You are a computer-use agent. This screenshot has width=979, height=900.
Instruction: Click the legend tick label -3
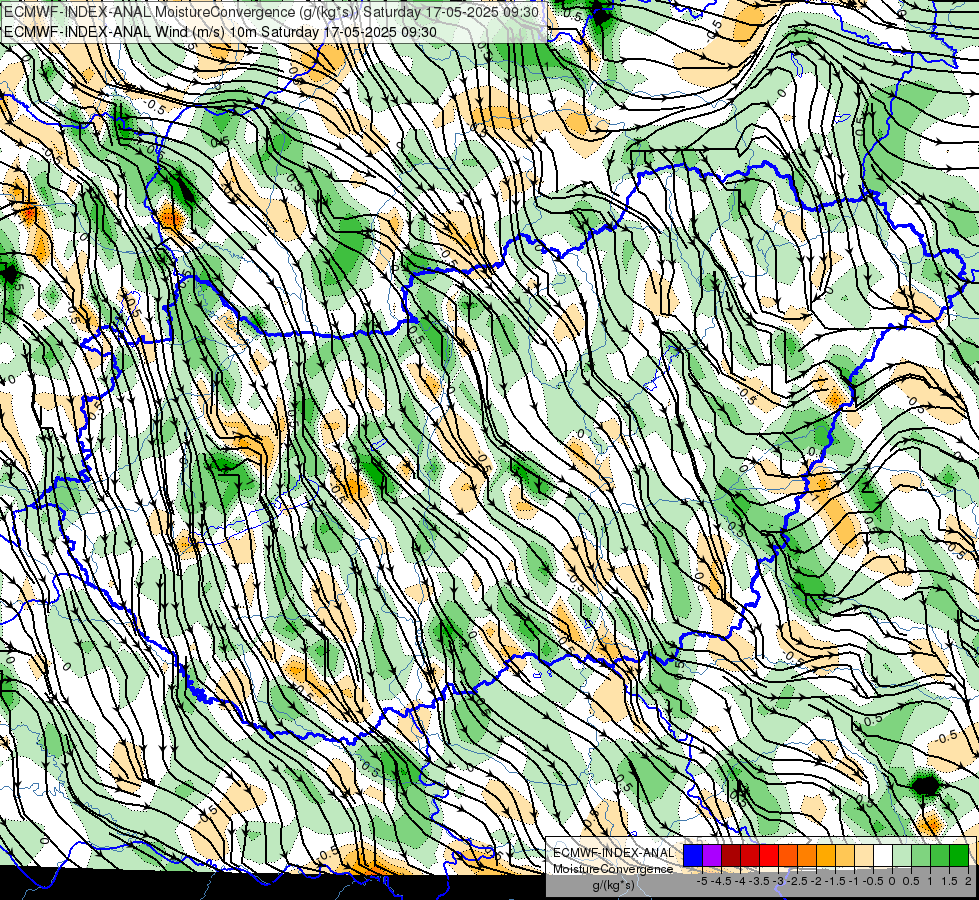coord(779,881)
